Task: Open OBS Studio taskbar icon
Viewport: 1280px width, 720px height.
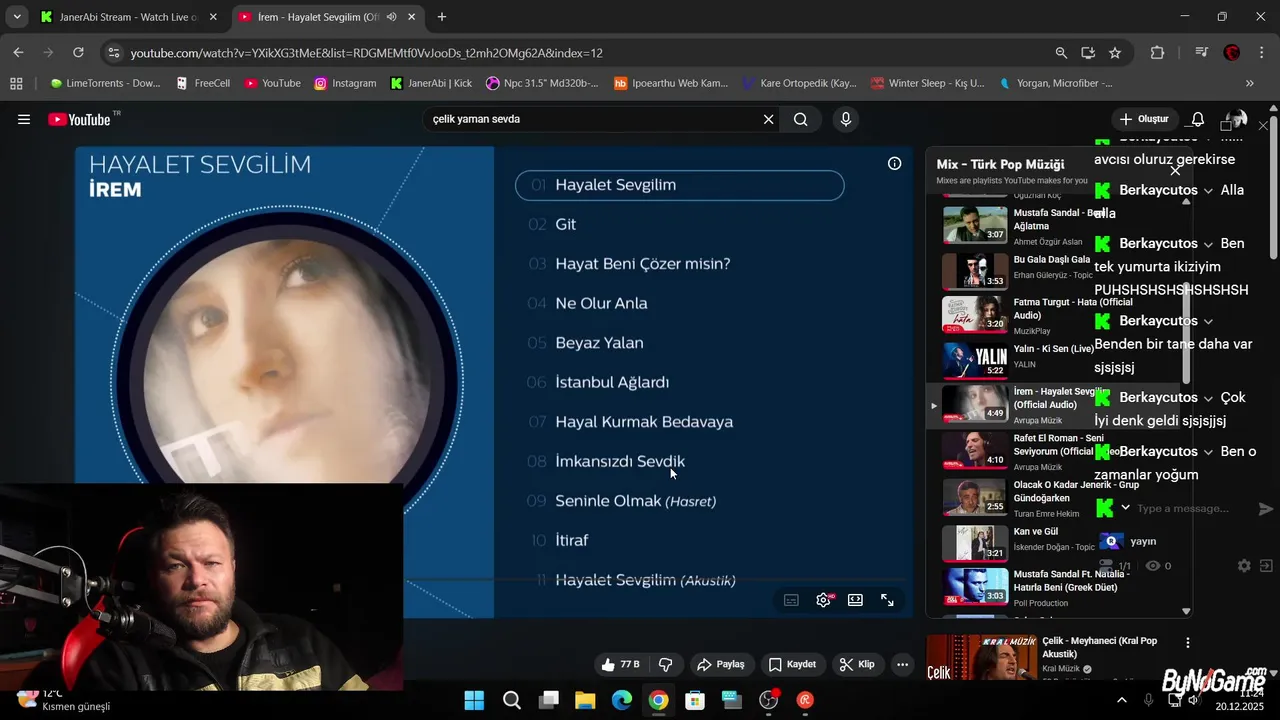Action: (x=769, y=700)
